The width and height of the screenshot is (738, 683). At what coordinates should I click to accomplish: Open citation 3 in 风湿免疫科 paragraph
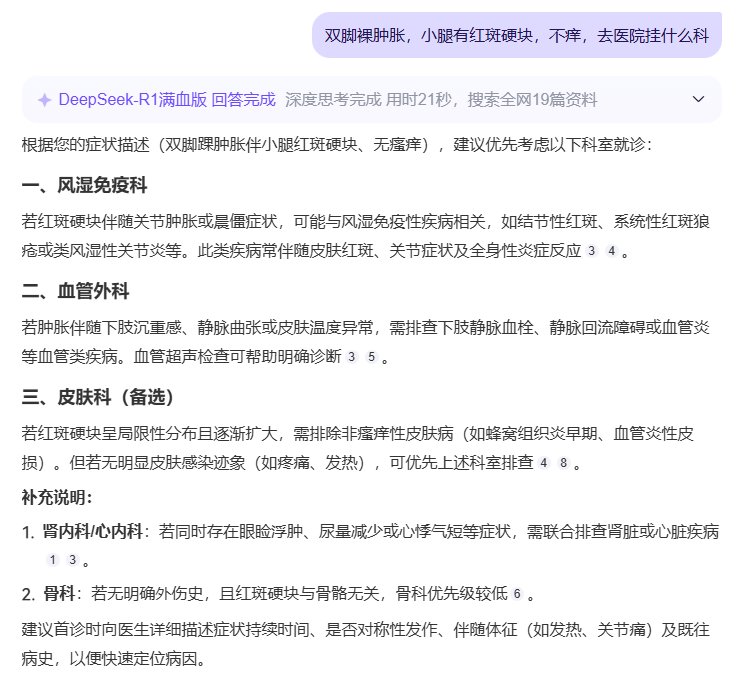pos(592,251)
